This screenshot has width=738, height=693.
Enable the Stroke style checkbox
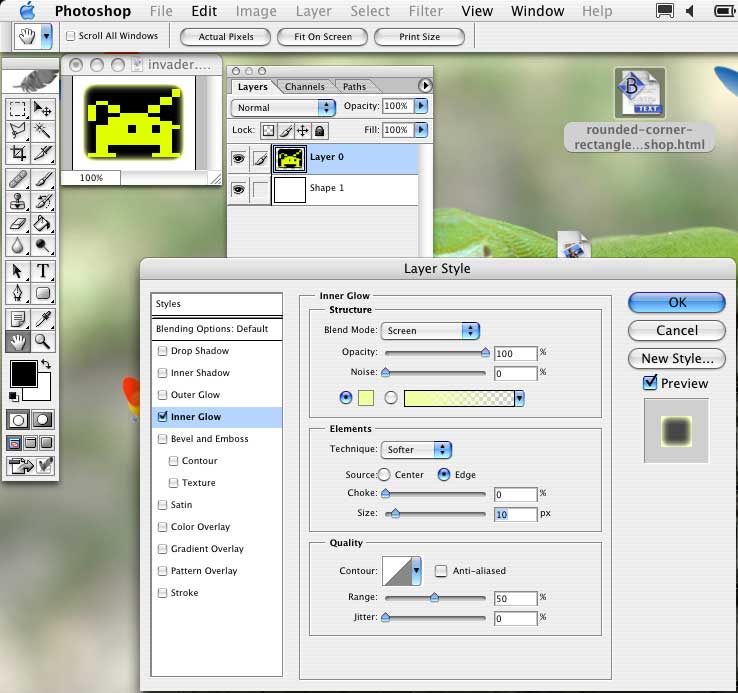coord(162,593)
